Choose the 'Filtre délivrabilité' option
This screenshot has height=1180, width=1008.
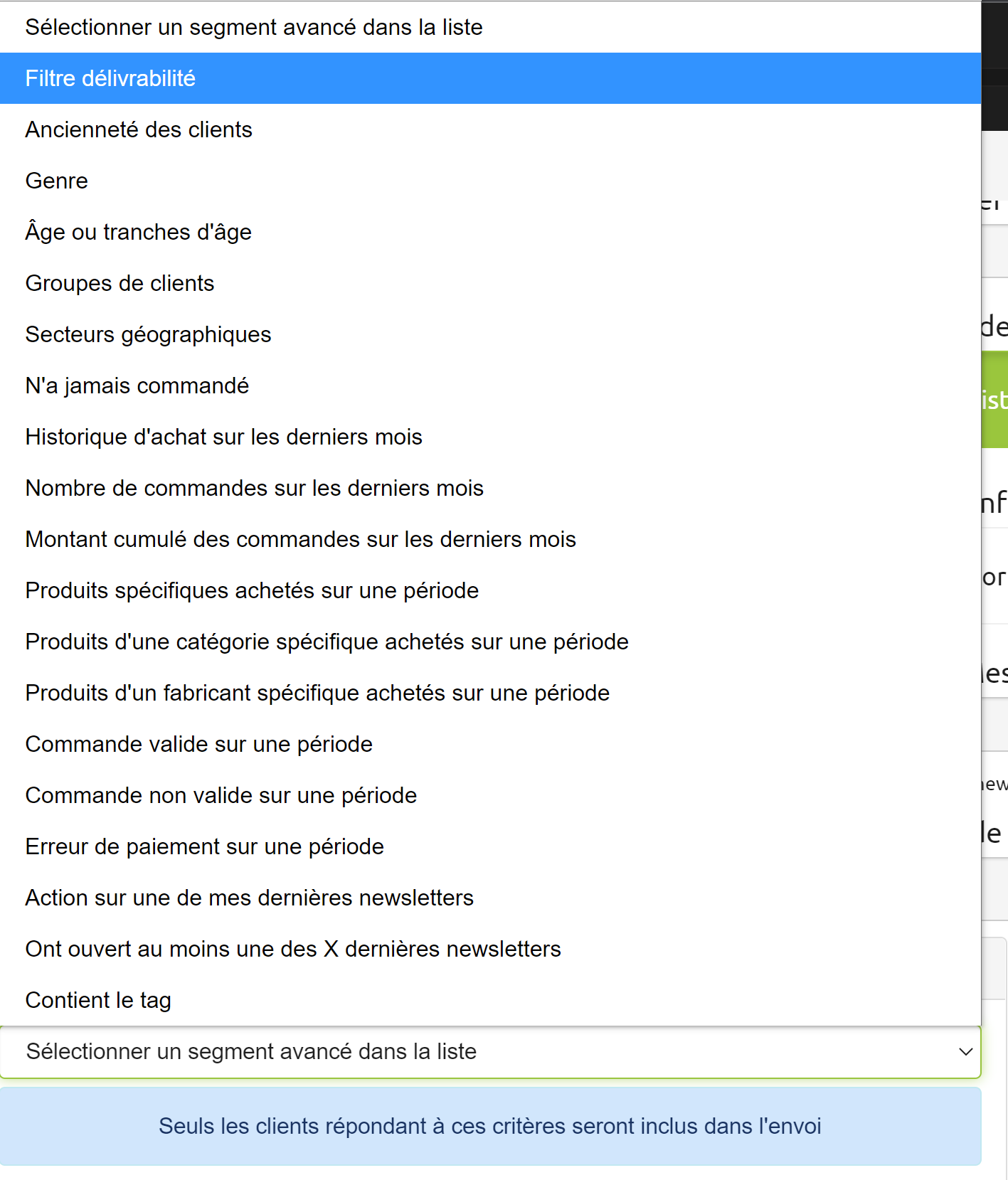[490, 78]
